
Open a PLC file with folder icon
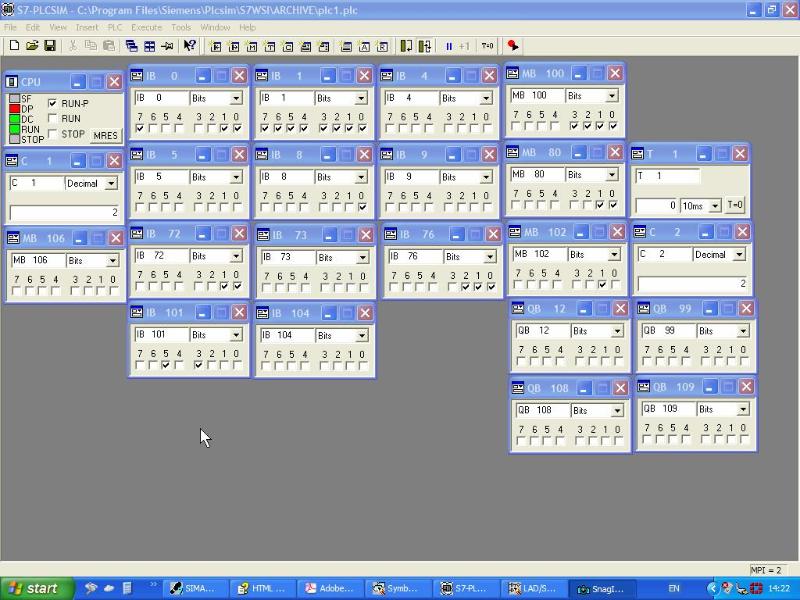32,46
